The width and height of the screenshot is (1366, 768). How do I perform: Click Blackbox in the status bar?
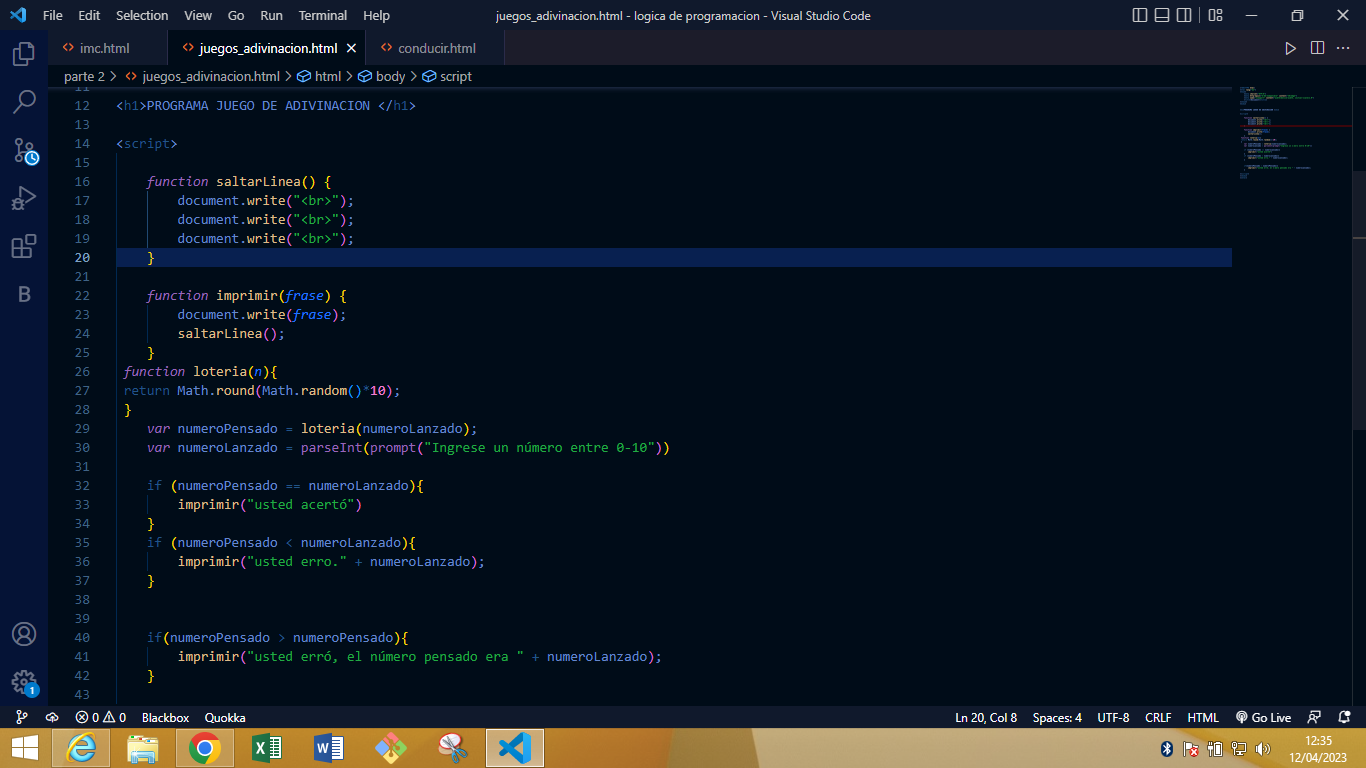coord(165,718)
